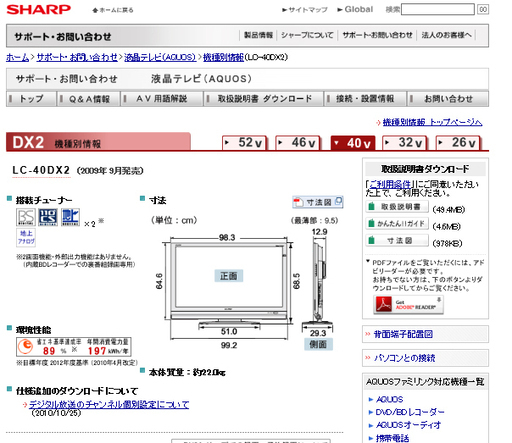Open the Global link
This screenshot has height=443, width=512.
(x=355, y=9)
